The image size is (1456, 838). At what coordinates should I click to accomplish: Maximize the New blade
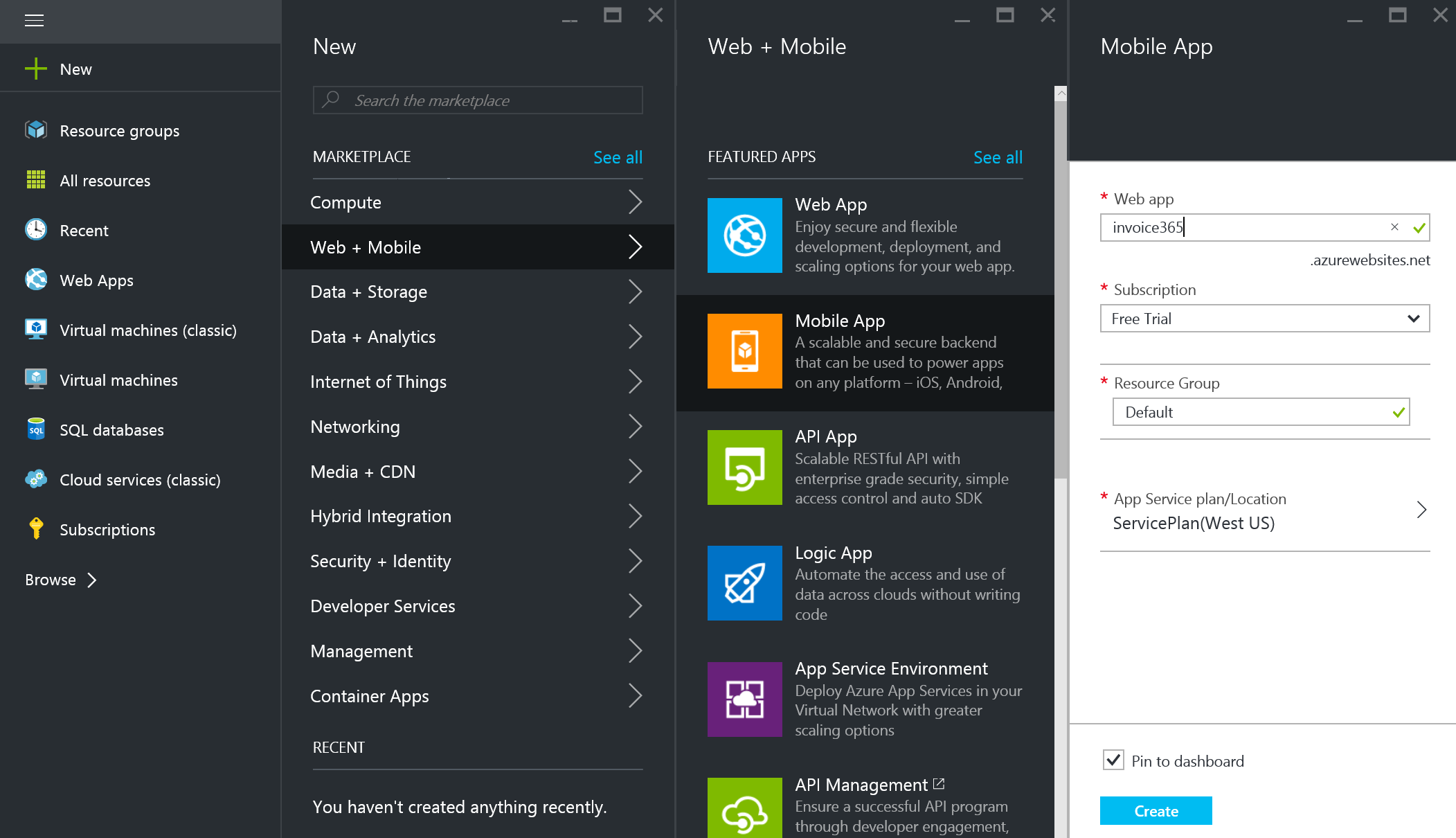612,15
